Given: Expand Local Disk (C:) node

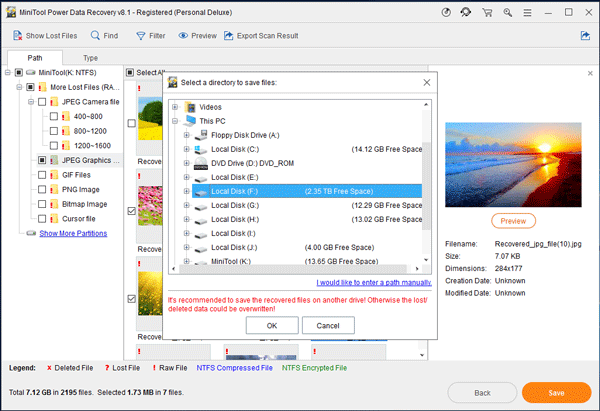Looking at the screenshot, I should point(186,149).
